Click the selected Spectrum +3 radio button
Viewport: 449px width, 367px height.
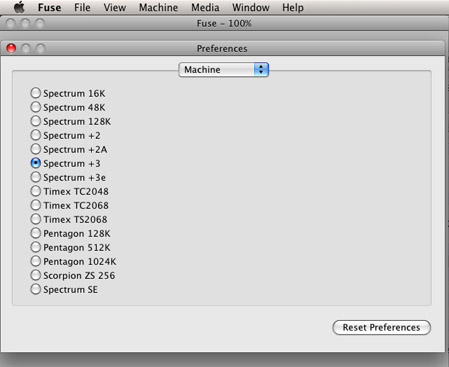[35, 163]
